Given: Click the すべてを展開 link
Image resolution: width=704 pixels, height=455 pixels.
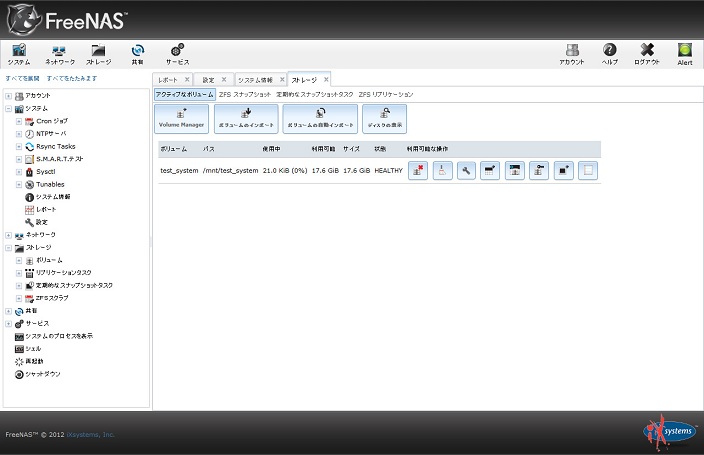Looking at the screenshot, I should tap(23, 77).
